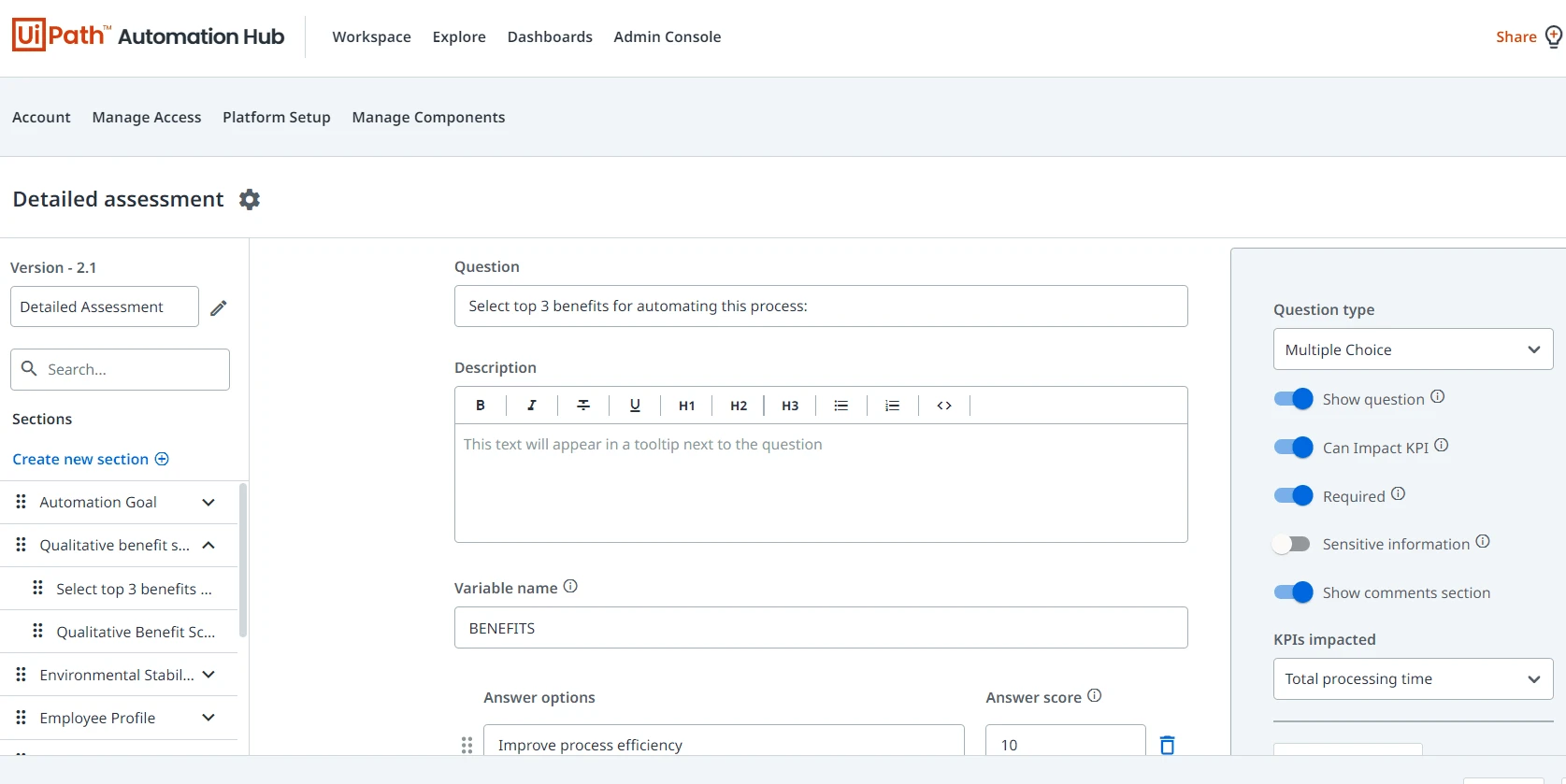Click the Description text area
Image resolution: width=1566 pixels, height=784 pixels.
pyautogui.click(x=821, y=483)
